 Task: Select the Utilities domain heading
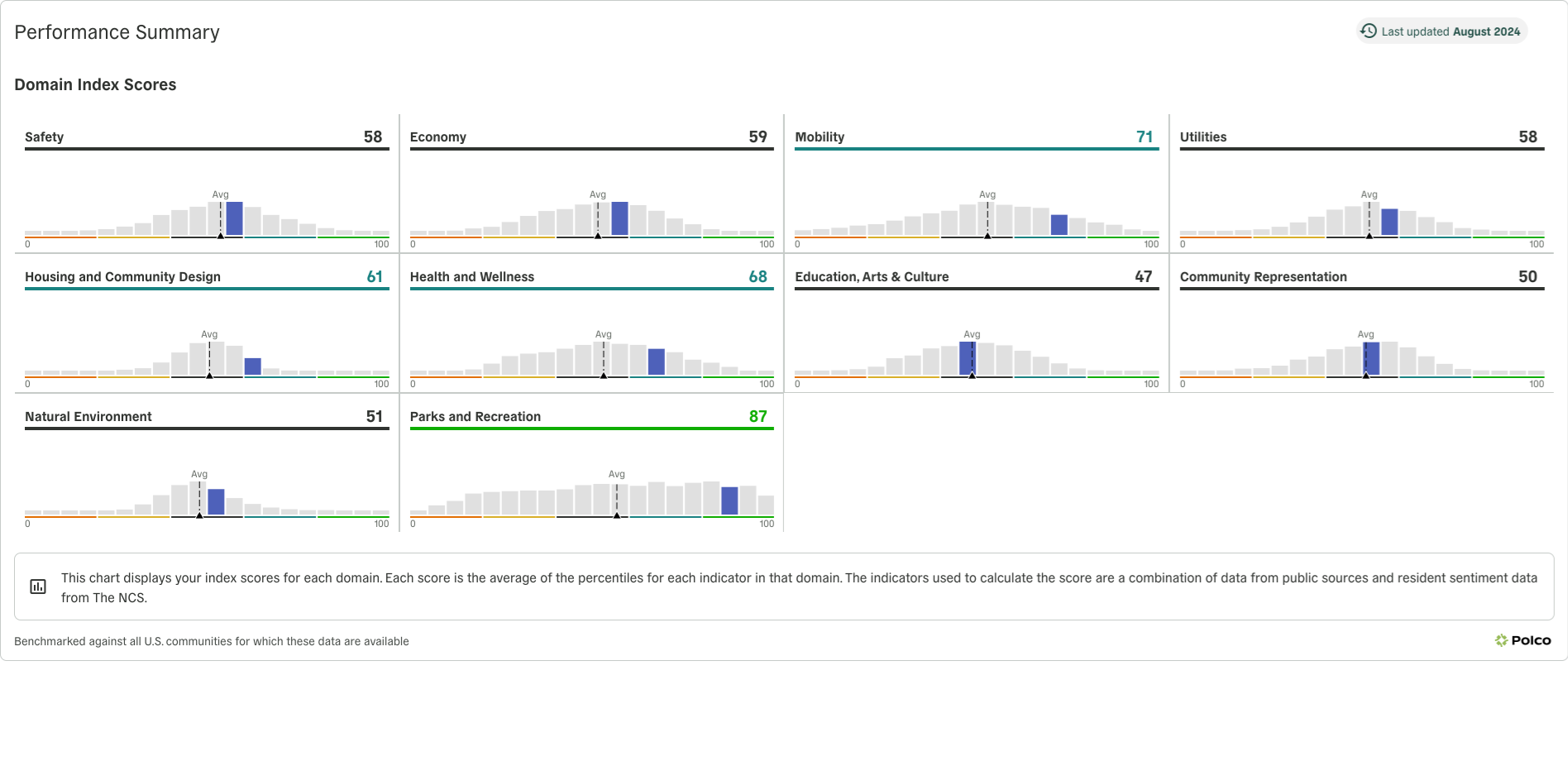[x=1203, y=137]
